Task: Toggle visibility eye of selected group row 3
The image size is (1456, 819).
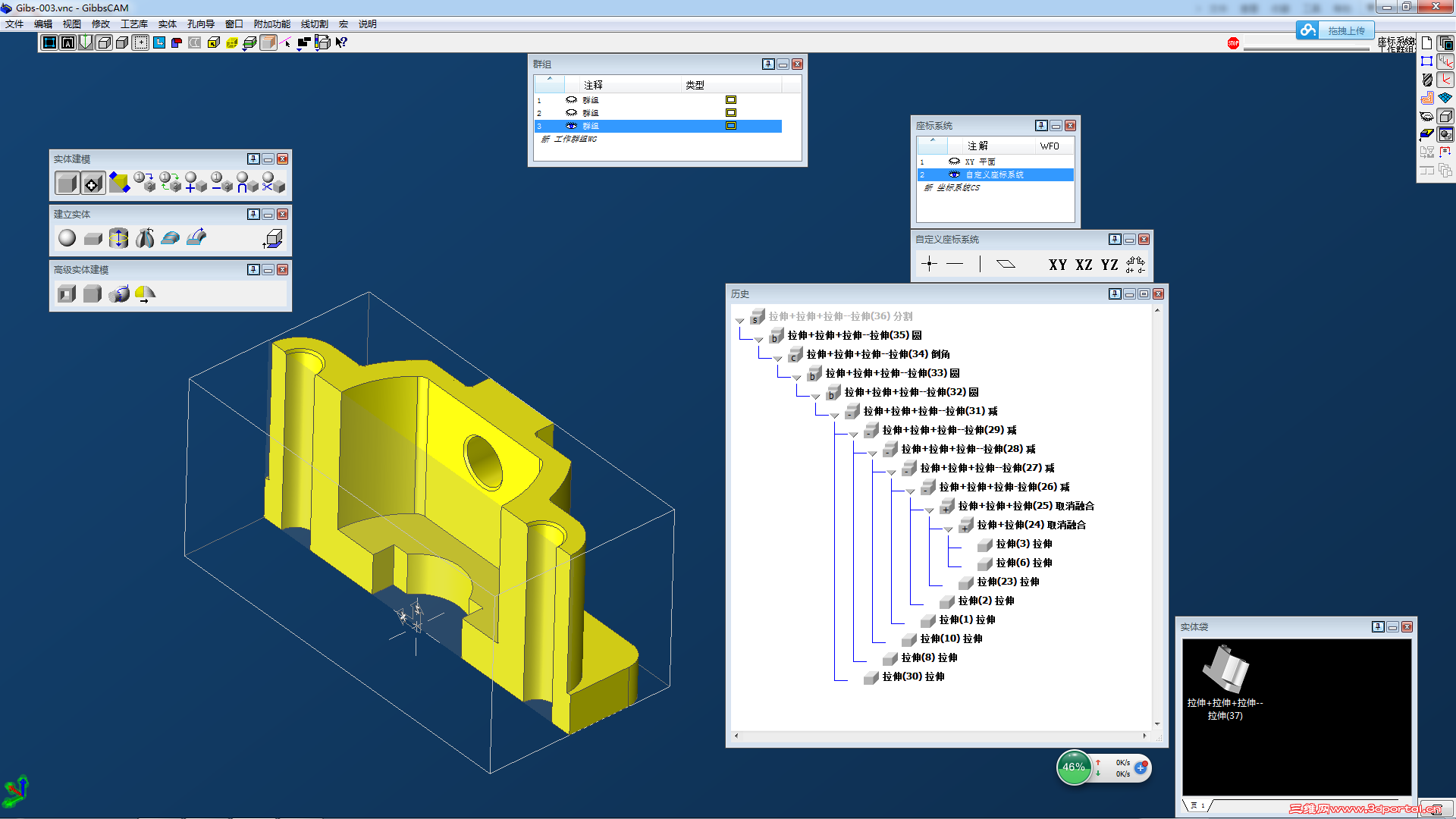Action: point(571,126)
